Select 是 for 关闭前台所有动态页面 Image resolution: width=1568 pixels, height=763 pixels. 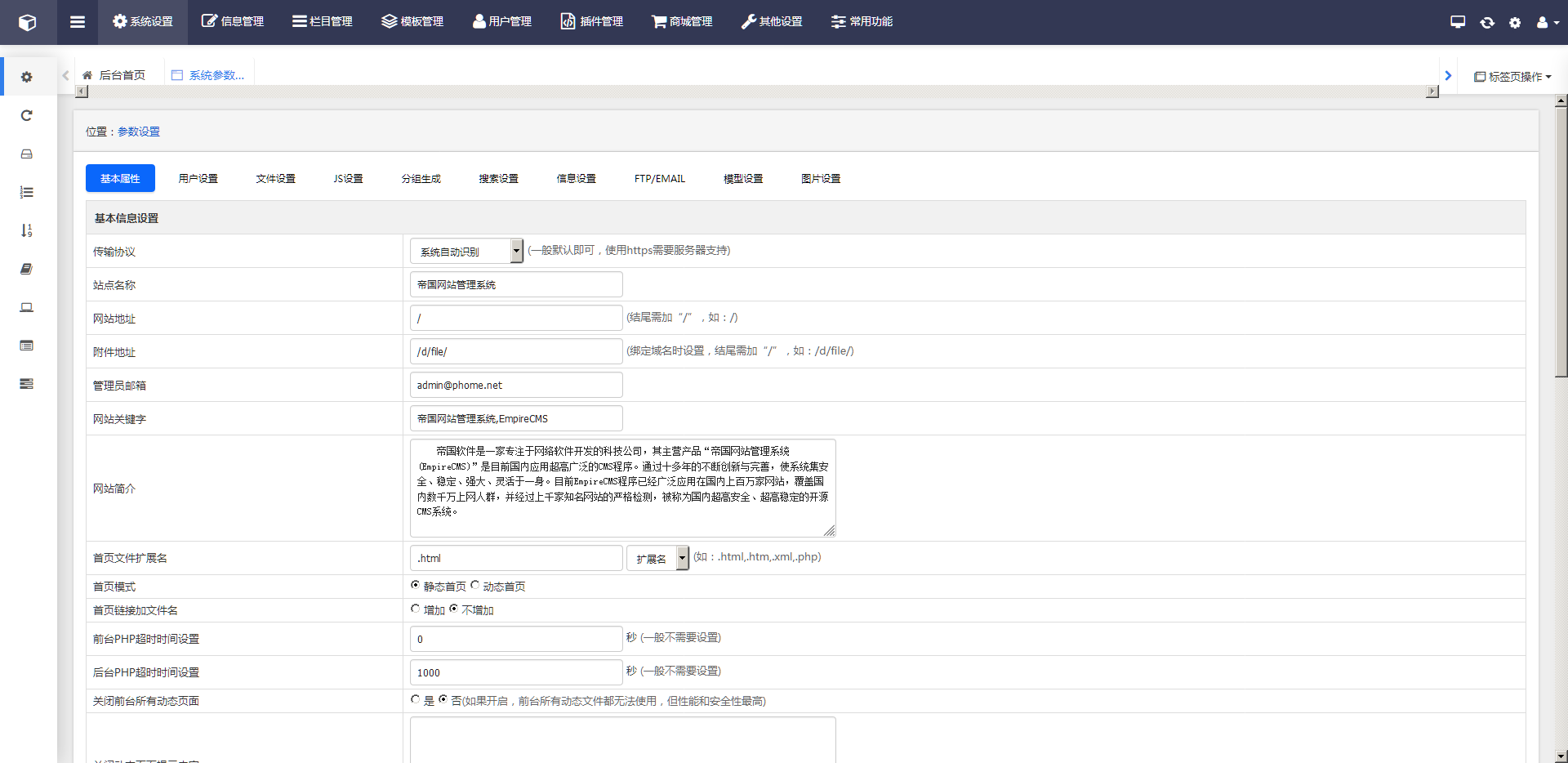pyautogui.click(x=415, y=699)
